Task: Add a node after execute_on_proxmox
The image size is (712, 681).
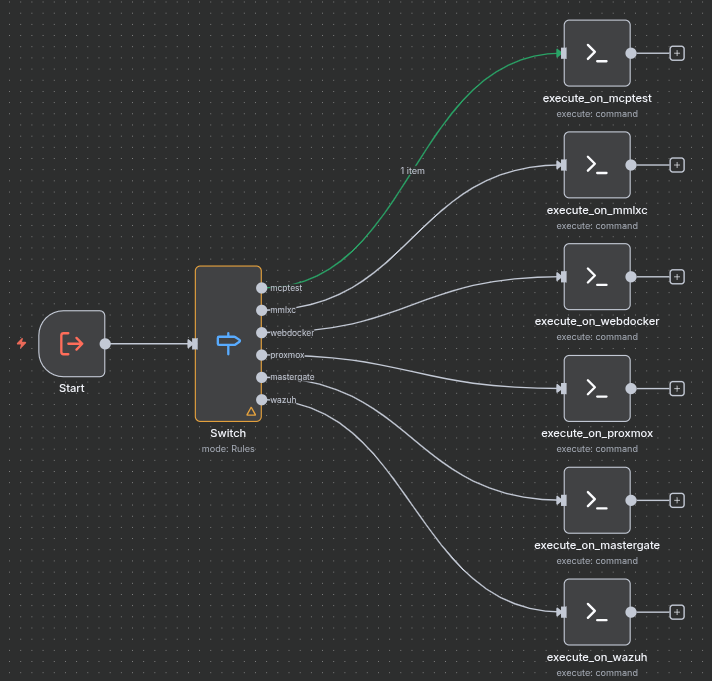Action: [x=677, y=389]
